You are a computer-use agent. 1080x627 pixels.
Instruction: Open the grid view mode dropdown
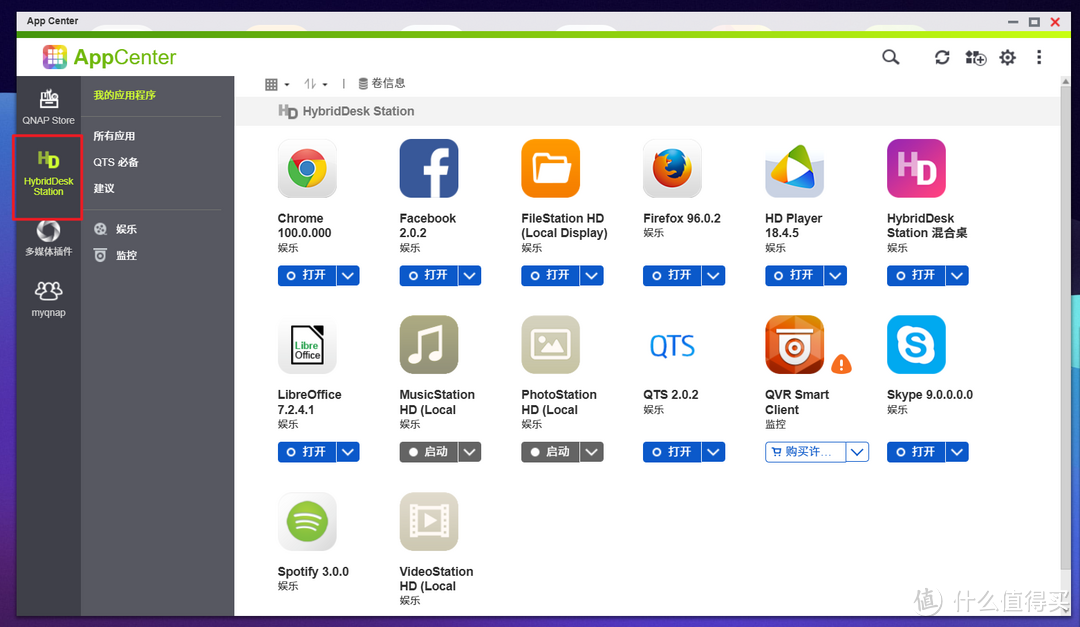coord(277,84)
